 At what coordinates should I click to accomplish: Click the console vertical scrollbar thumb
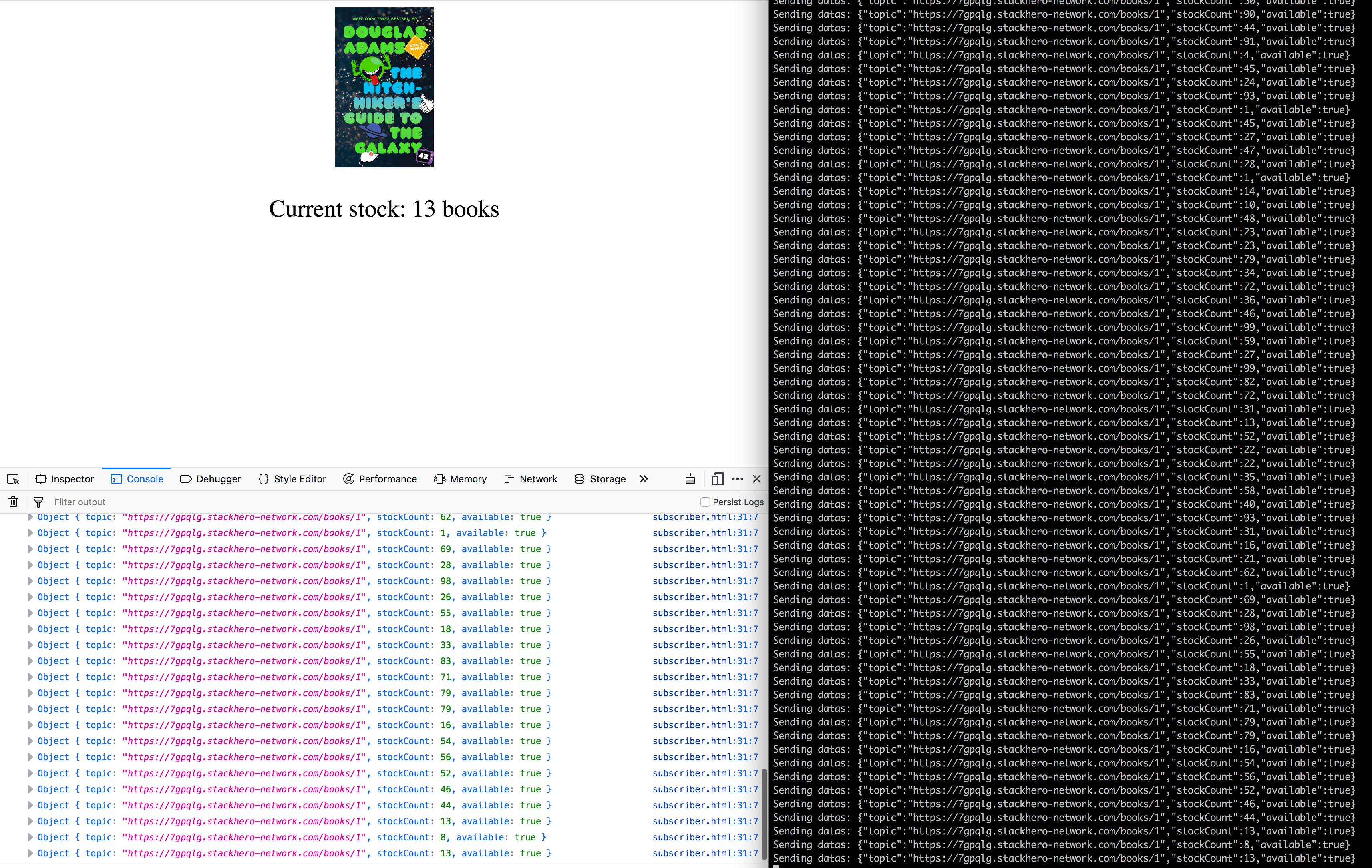pos(764,814)
